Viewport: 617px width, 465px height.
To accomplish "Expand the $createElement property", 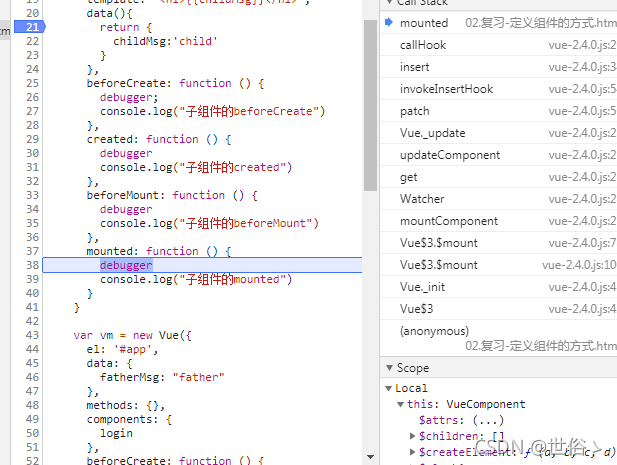I will click(x=412, y=452).
